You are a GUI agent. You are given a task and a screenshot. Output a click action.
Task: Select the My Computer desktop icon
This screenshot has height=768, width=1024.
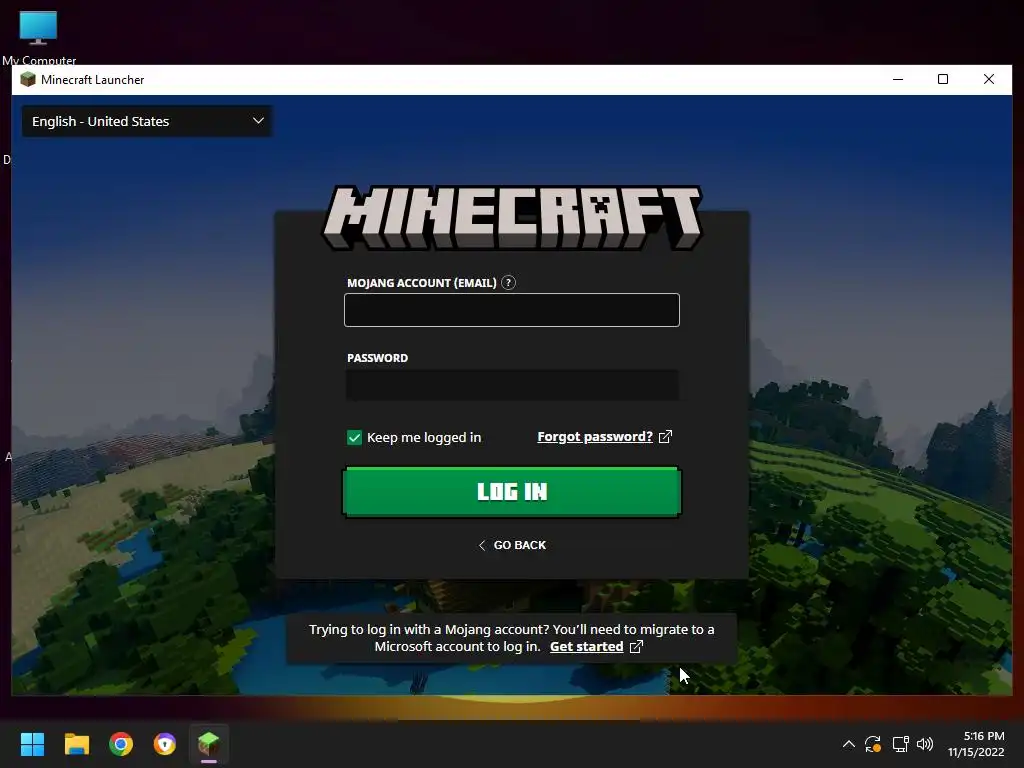point(39,38)
